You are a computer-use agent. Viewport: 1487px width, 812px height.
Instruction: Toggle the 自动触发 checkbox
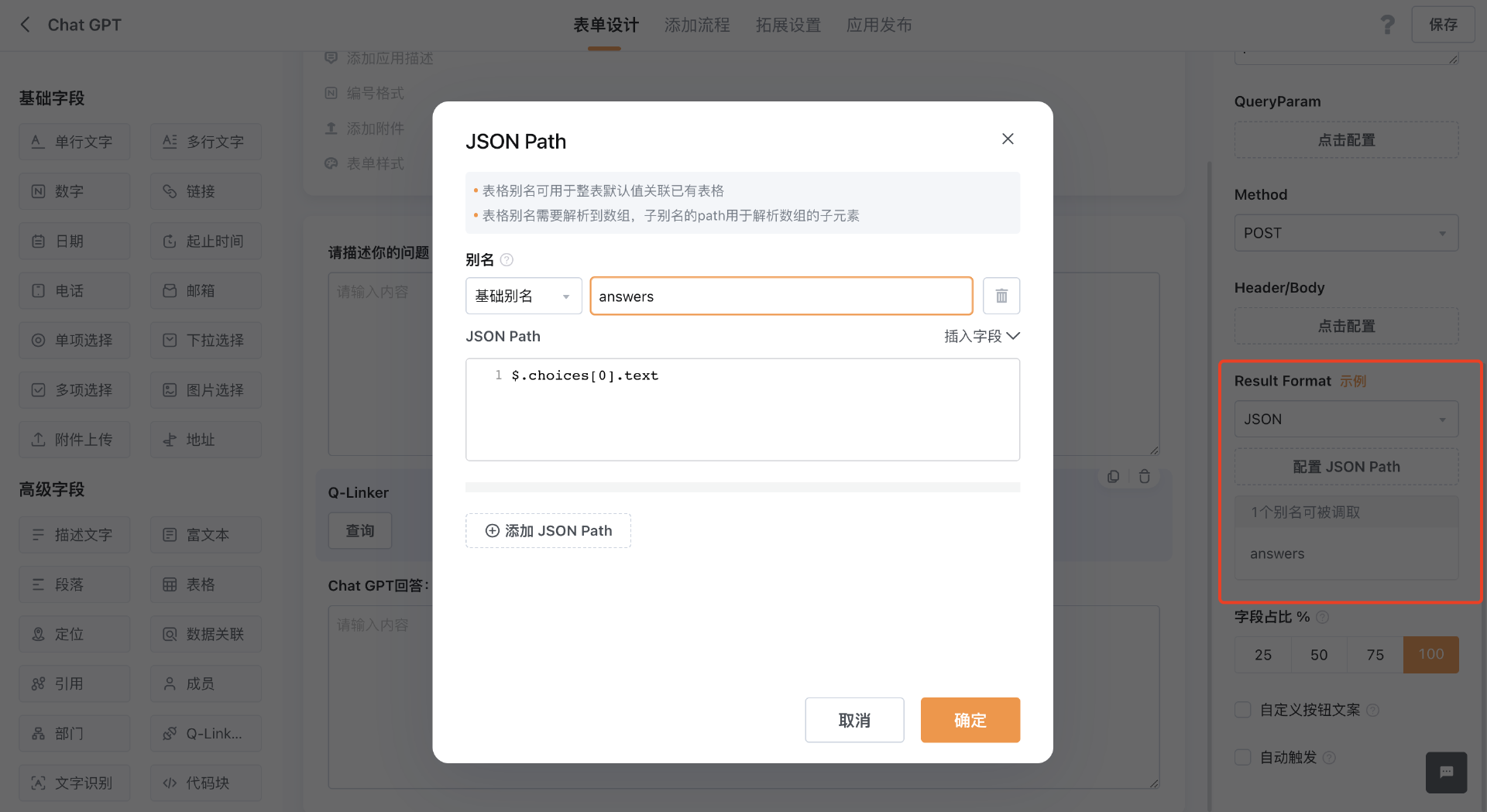[1243, 757]
